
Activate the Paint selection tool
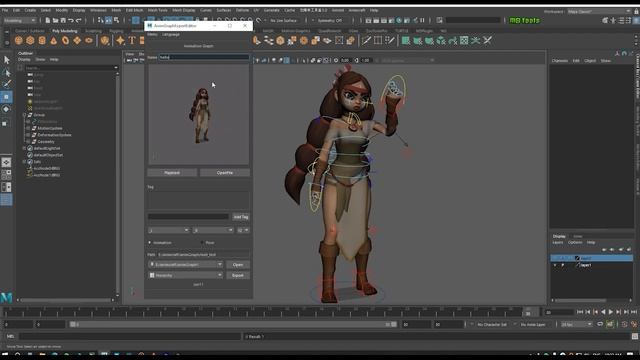coord(7,84)
